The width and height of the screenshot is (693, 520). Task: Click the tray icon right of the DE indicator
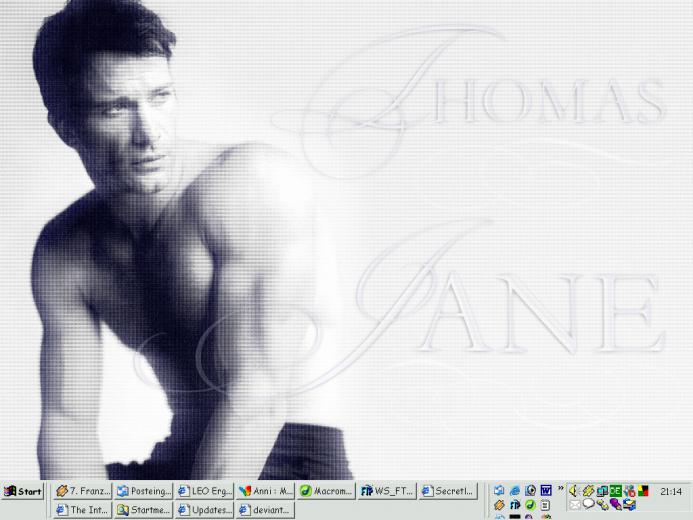(630, 491)
